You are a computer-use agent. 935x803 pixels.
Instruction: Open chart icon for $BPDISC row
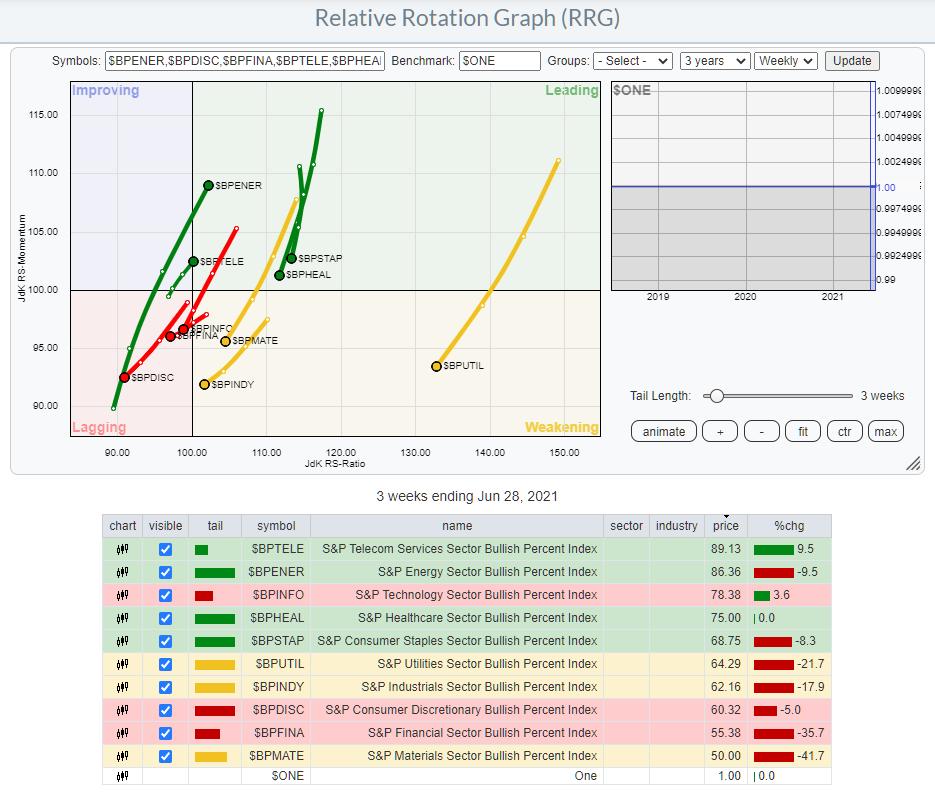tap(123, 710)
